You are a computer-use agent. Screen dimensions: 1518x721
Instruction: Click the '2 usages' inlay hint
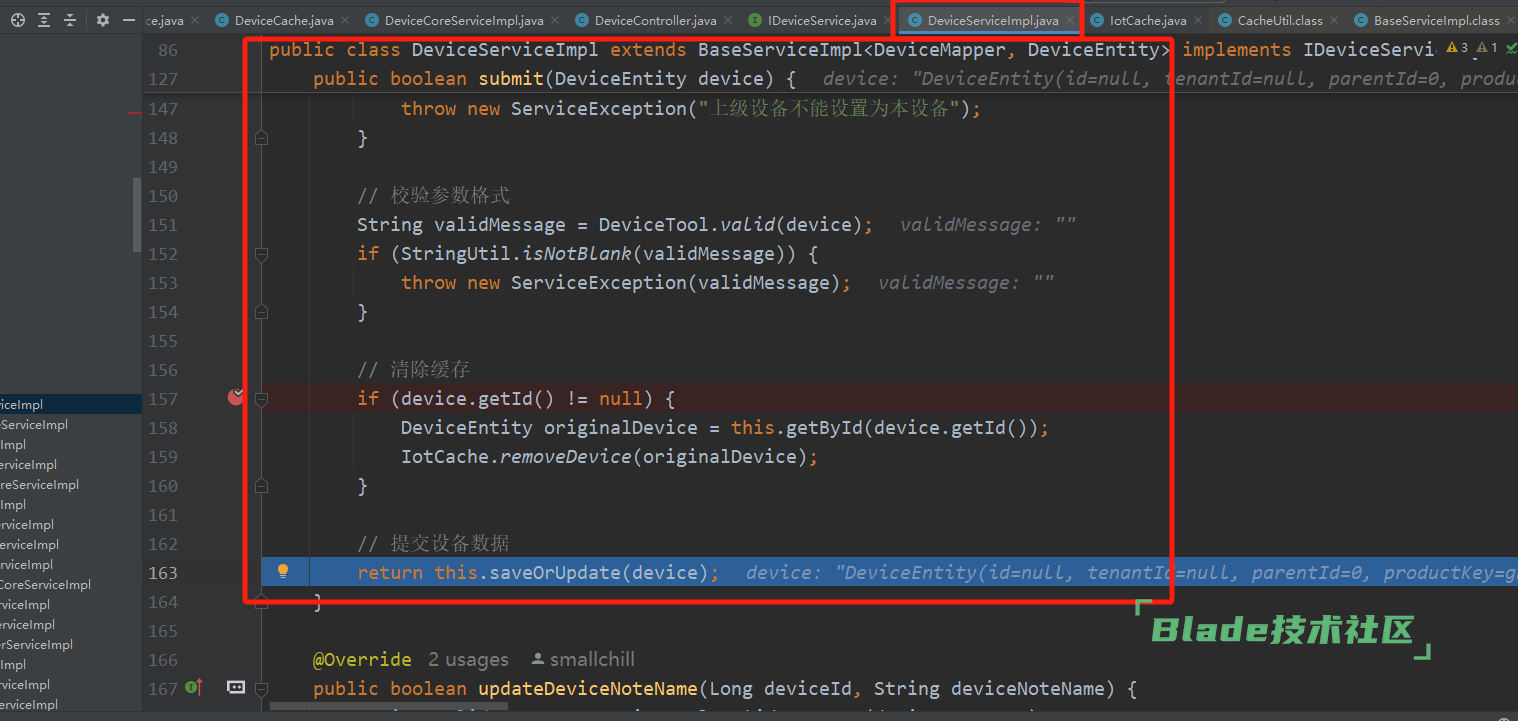coord(468,660)
